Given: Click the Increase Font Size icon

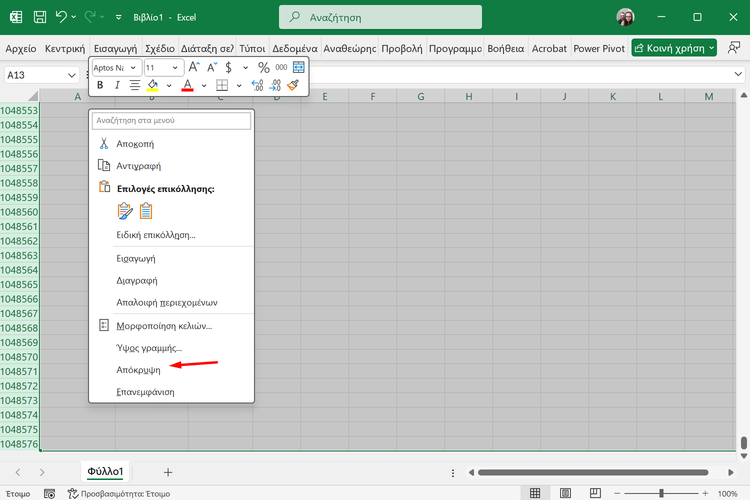Looking at the screenshot, I should (x=191, y=67).
